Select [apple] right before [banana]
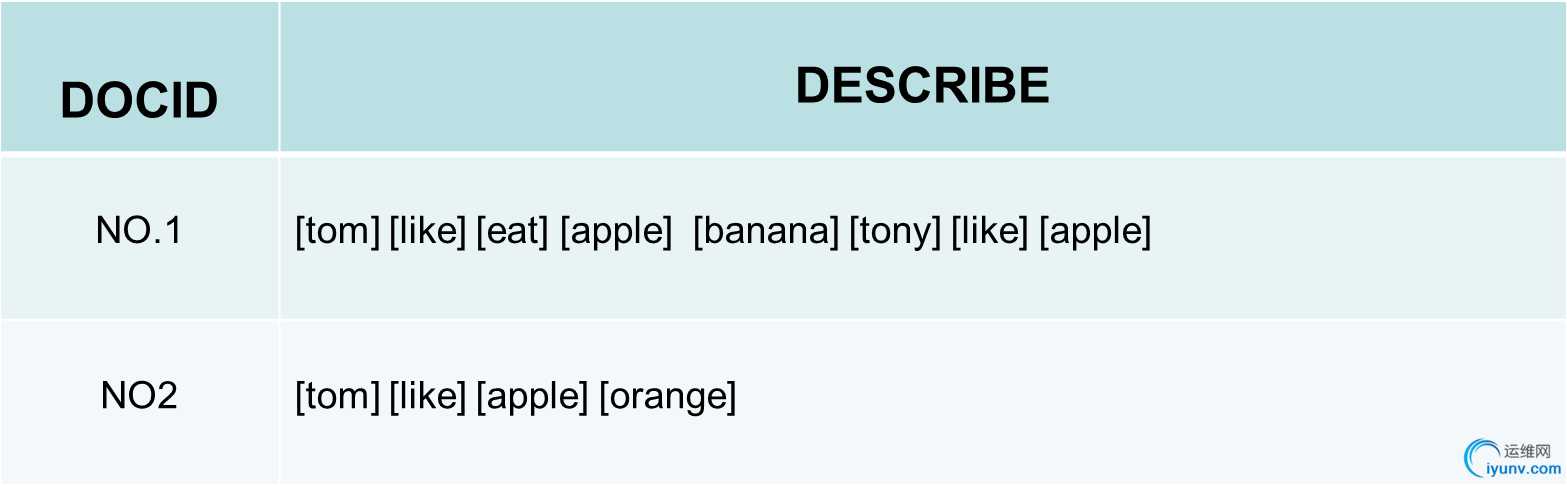Image resolution: width=1567 pixels, height=485 pixels. 616,231
